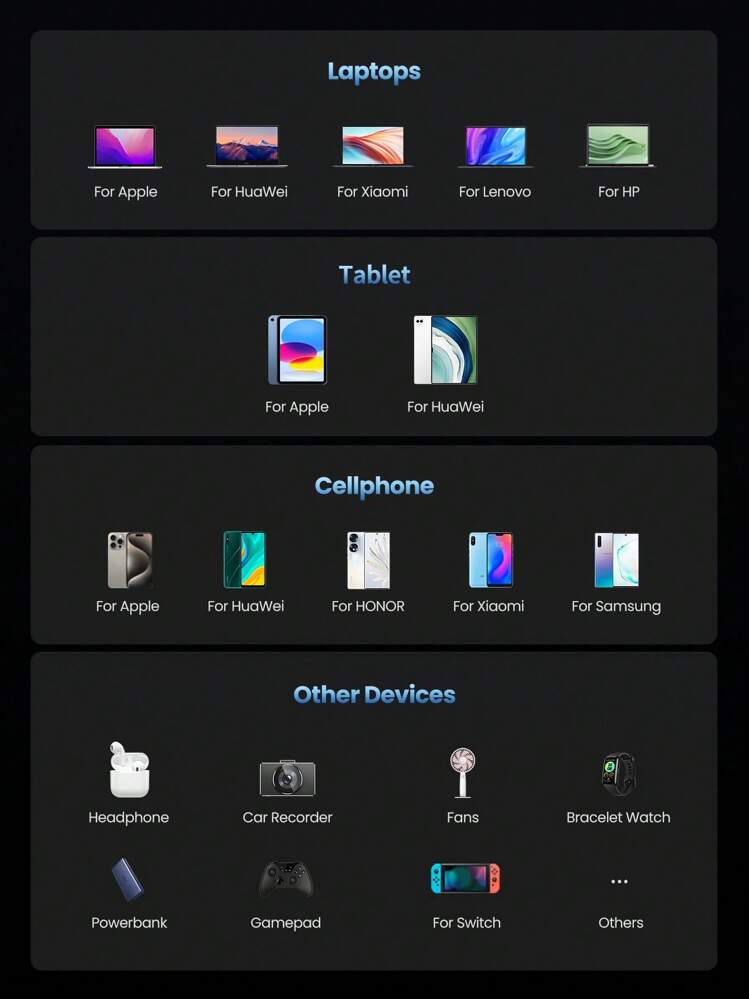The height and width of the screenshot is (999, 749).
Task: Click the Laptops section heading
Action: pos(374,72)
